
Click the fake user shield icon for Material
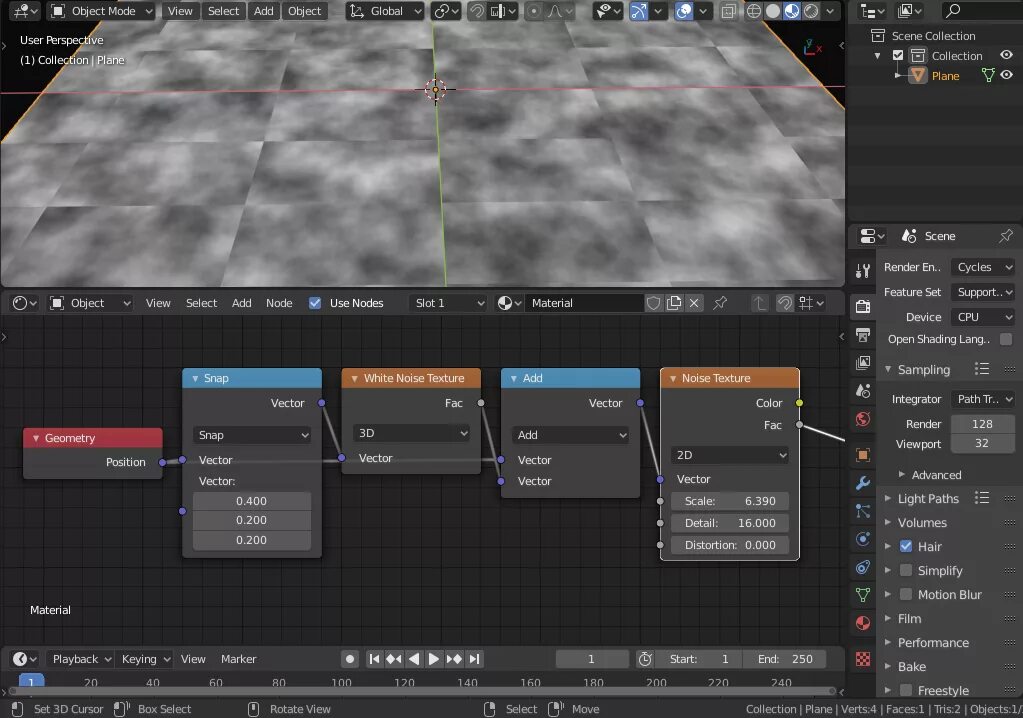(x=653, y=303)
